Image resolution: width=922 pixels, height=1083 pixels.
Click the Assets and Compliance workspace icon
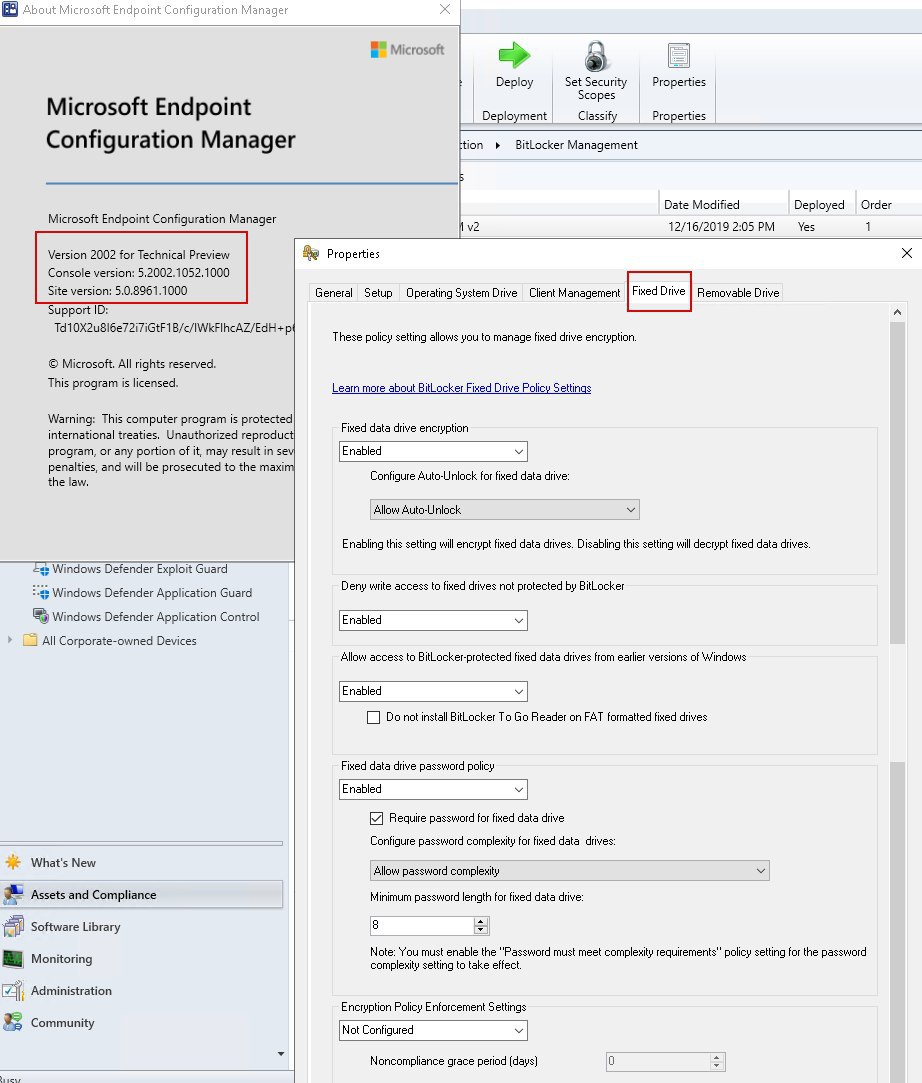(x=13, y=894)
